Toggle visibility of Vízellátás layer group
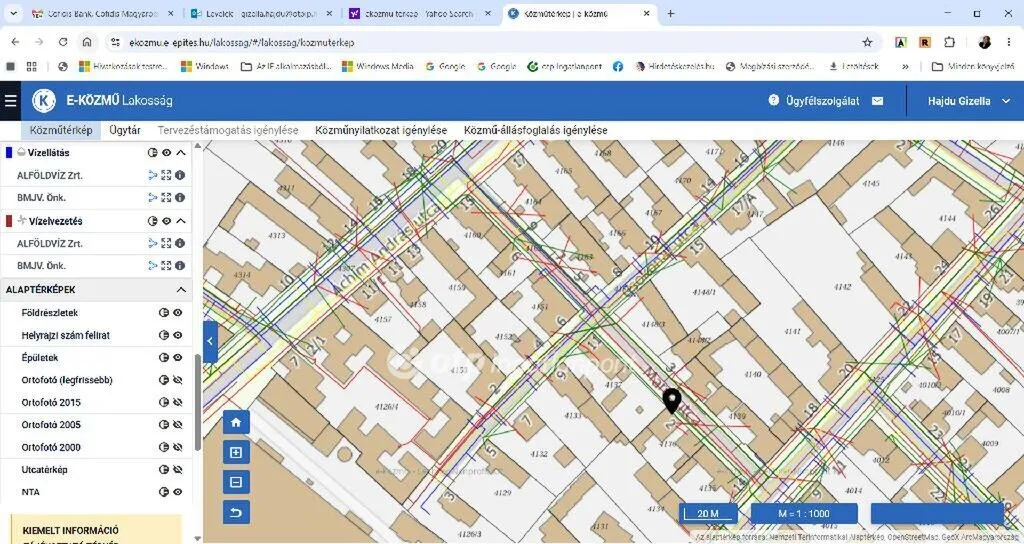The width and height of the screenshot is (1024, 544). [x=167, y=152]
